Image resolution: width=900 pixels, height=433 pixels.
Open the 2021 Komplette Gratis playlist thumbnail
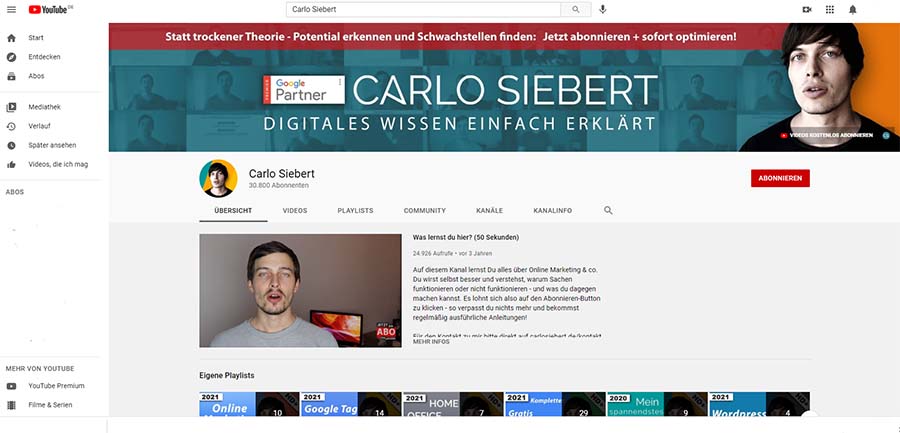tap(555, 404)
